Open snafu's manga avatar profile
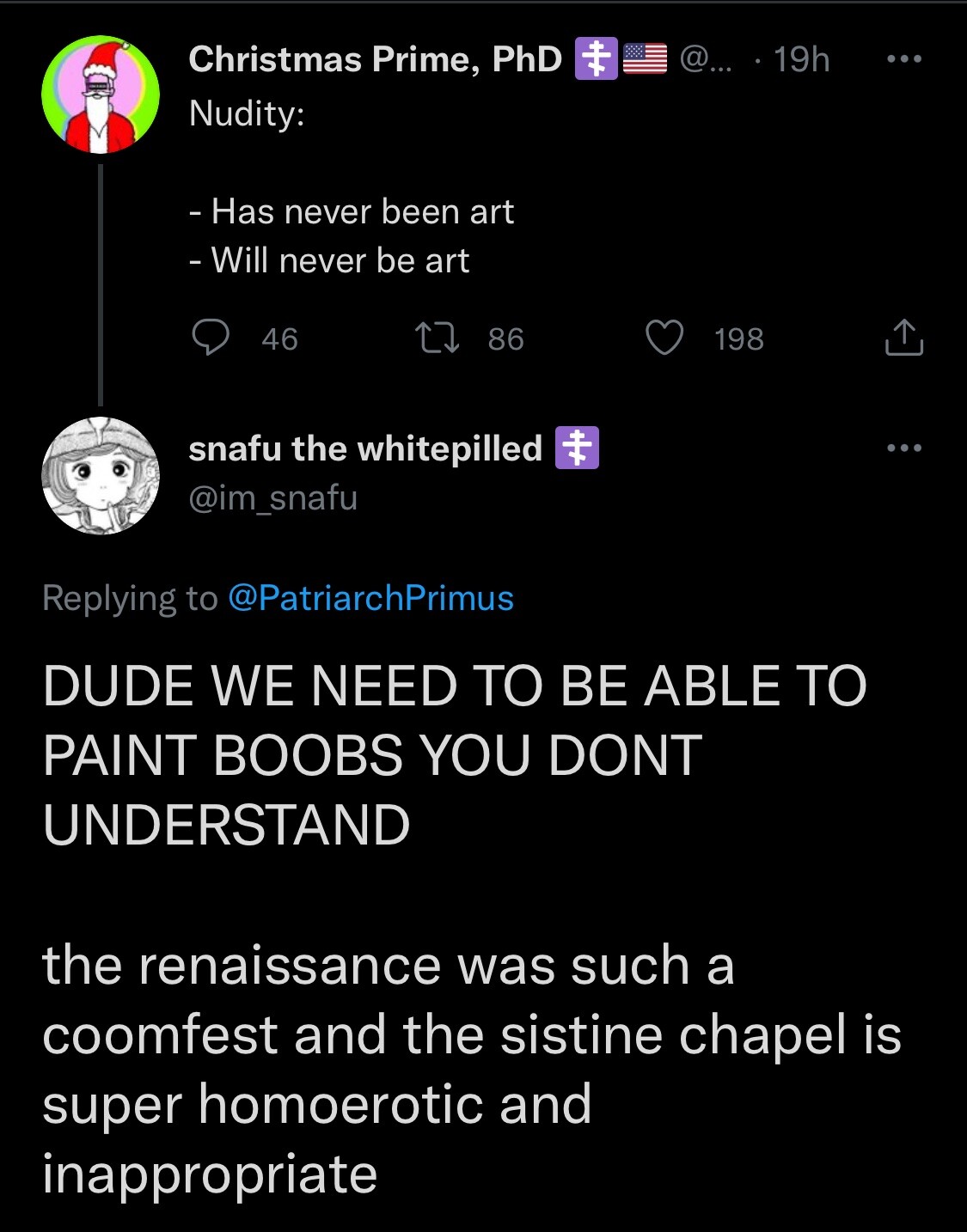This screenshot has height=1232, width=967. 101,476
